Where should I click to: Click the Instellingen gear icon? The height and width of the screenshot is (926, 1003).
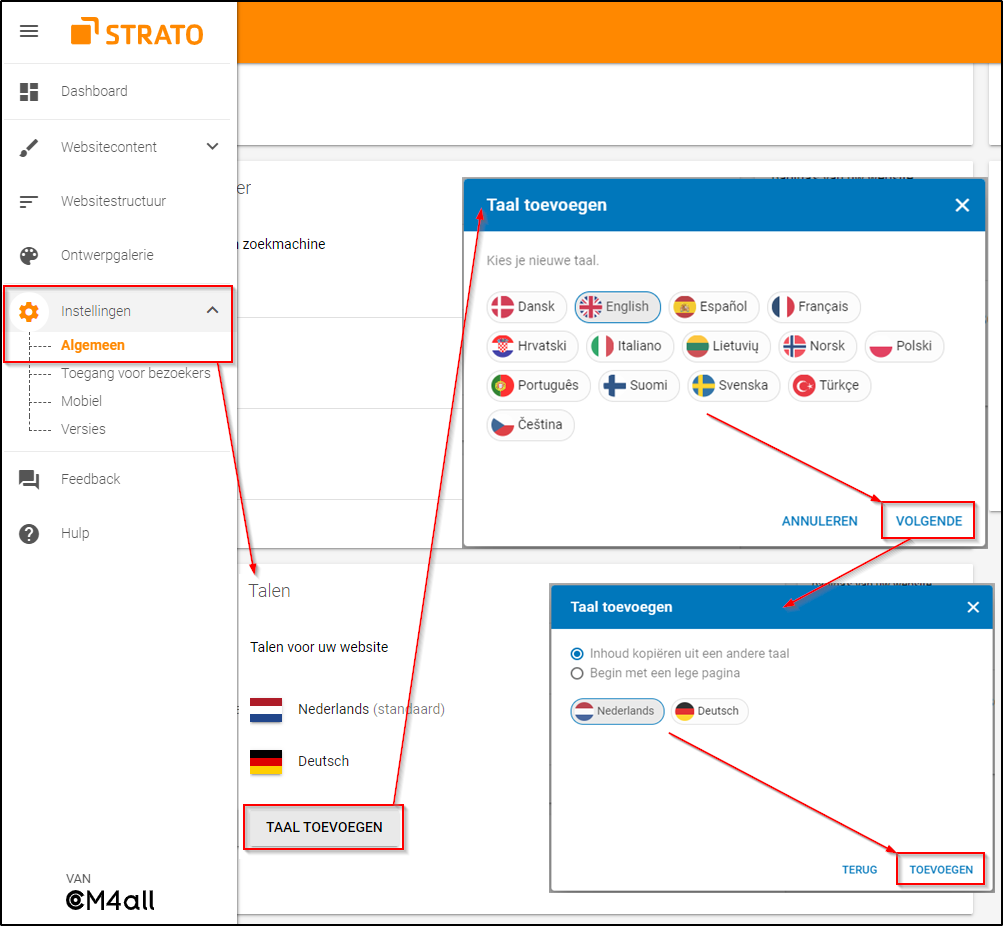click(x=29, y=312)
